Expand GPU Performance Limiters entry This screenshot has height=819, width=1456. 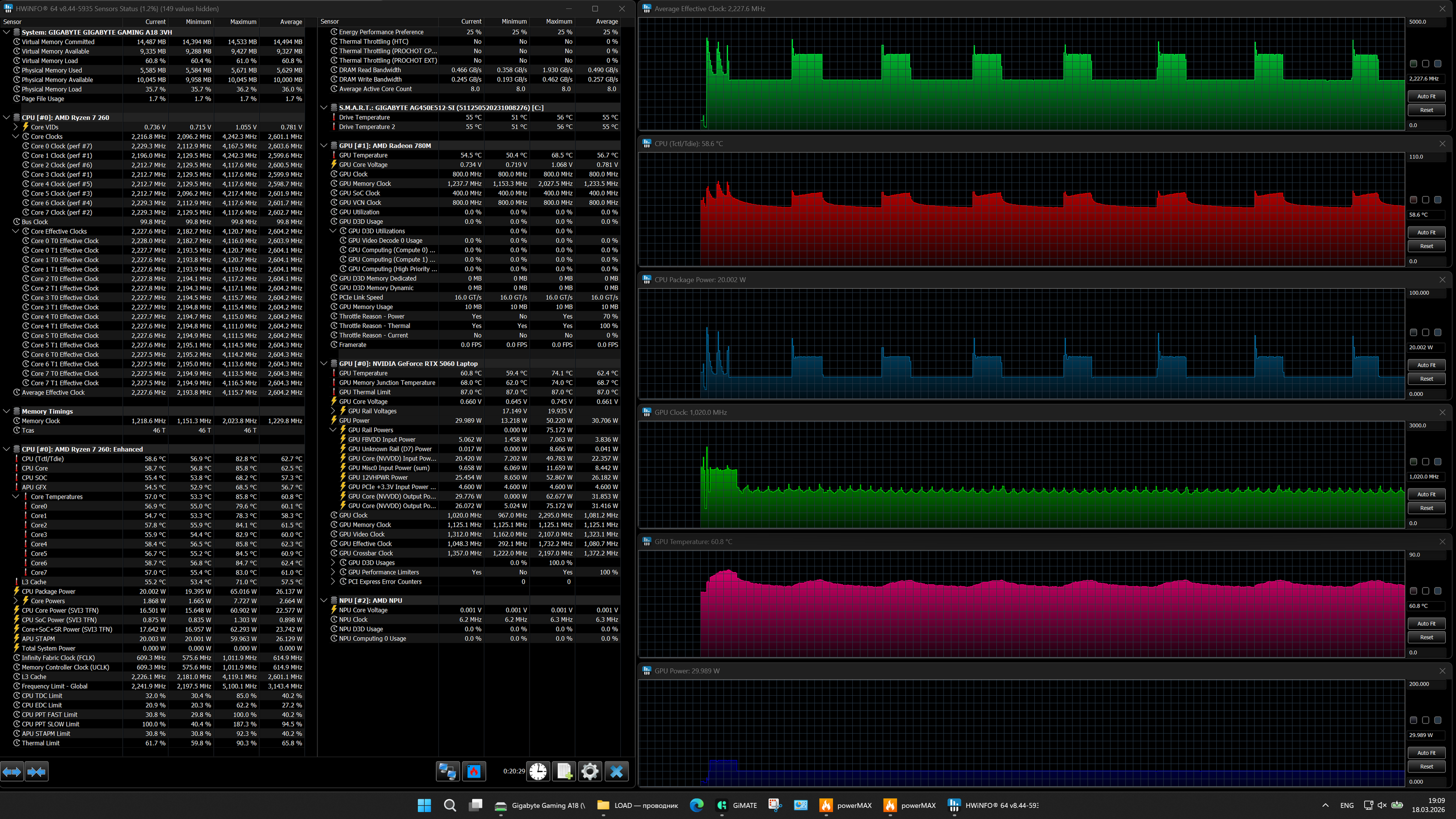333,572
